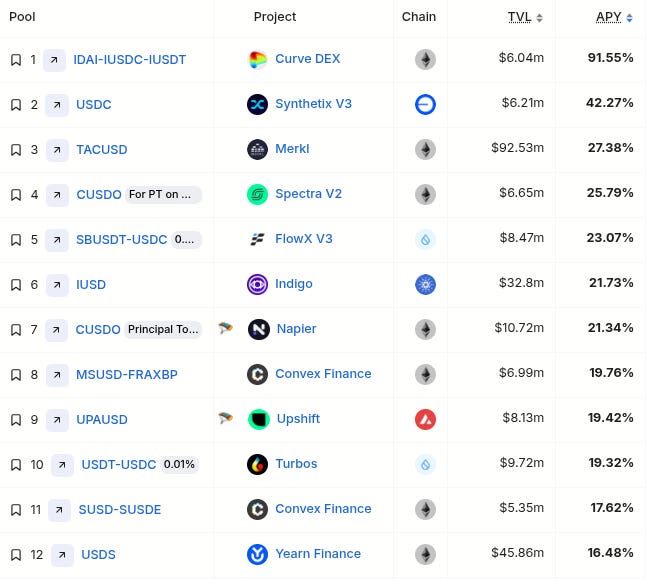Bookmark the IDAI-IUSDC-IUSDT pool
The width and height of the screenshot is (646, 579).
click(16, 60)
